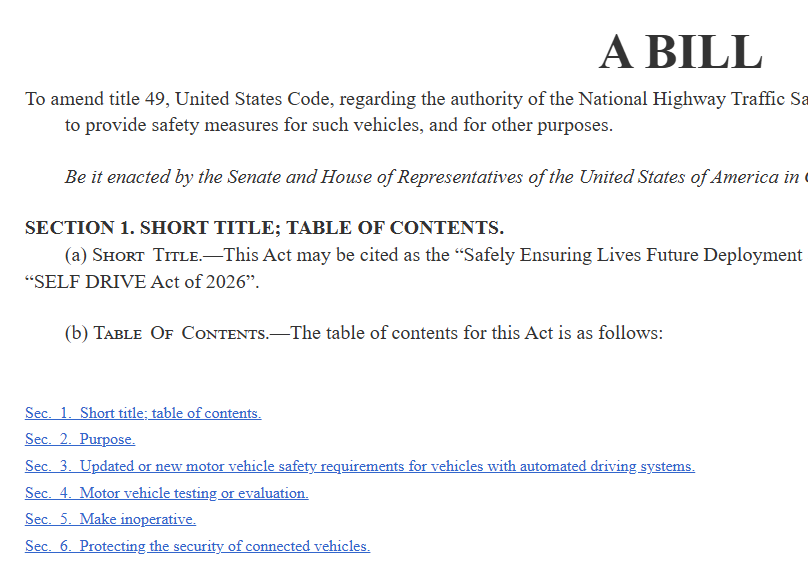The image size is (808, 563).
Task: Click the "Safely Ensuring Lives Future Deployment" phrase
Action: [x=631, y=255]
